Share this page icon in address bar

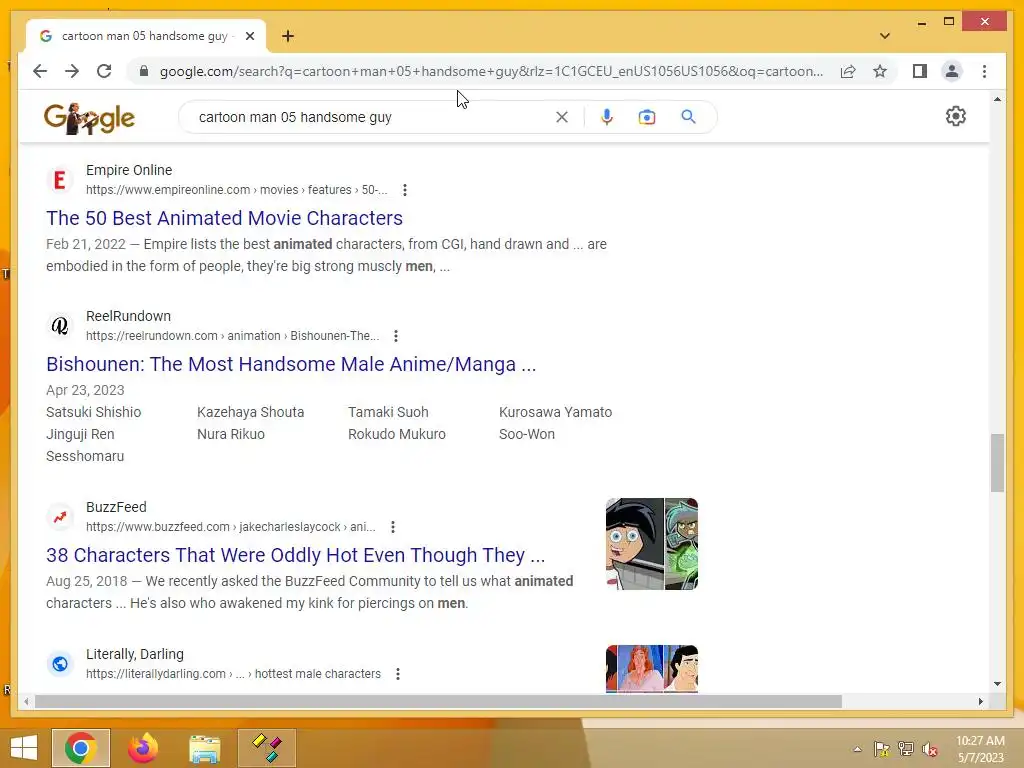coord(848,71)
